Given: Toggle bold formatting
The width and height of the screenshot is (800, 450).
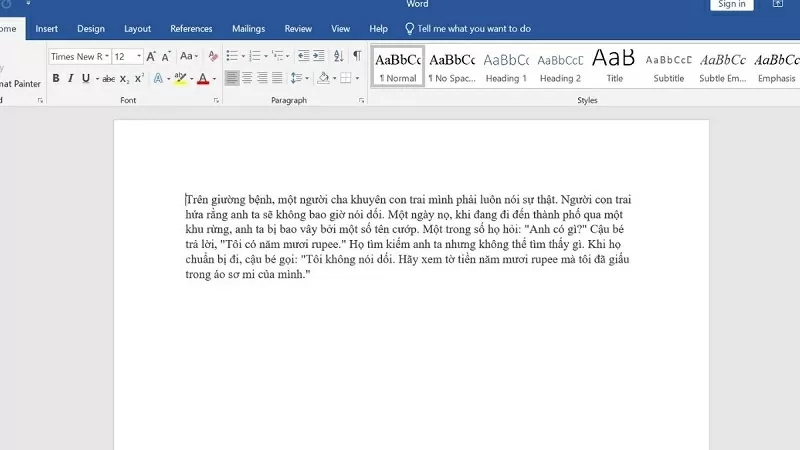Looking at the screenshot, I should coord(56,78).
